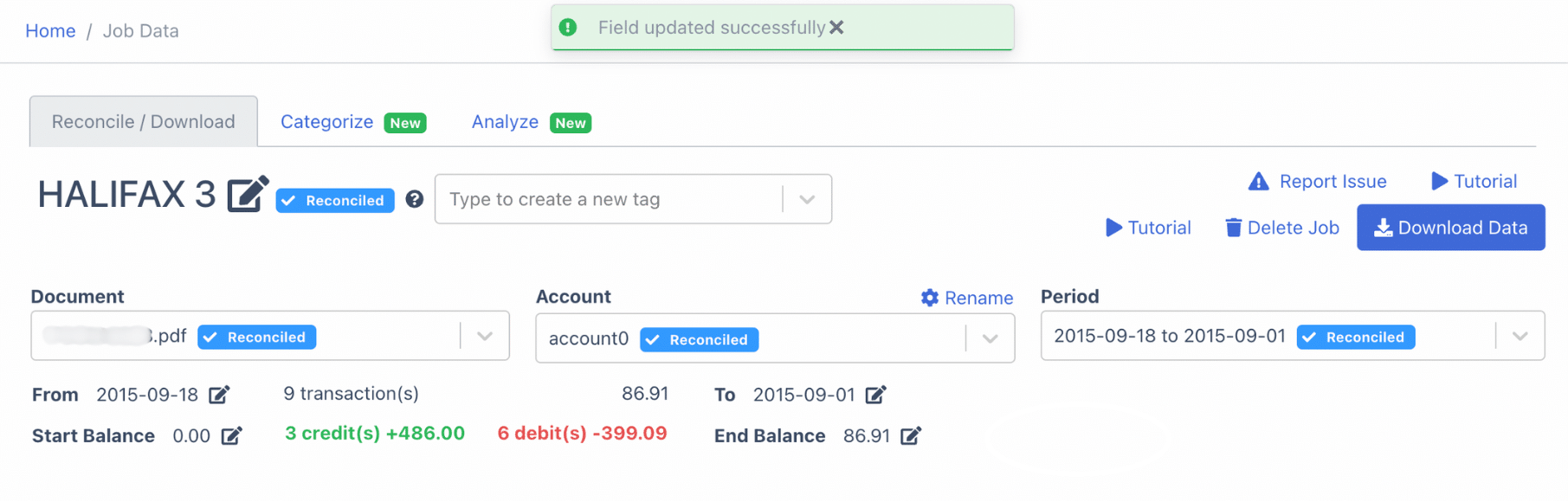Open the Analyze tab
This screenshot has width=1568, height=502.
click(504, 122)
